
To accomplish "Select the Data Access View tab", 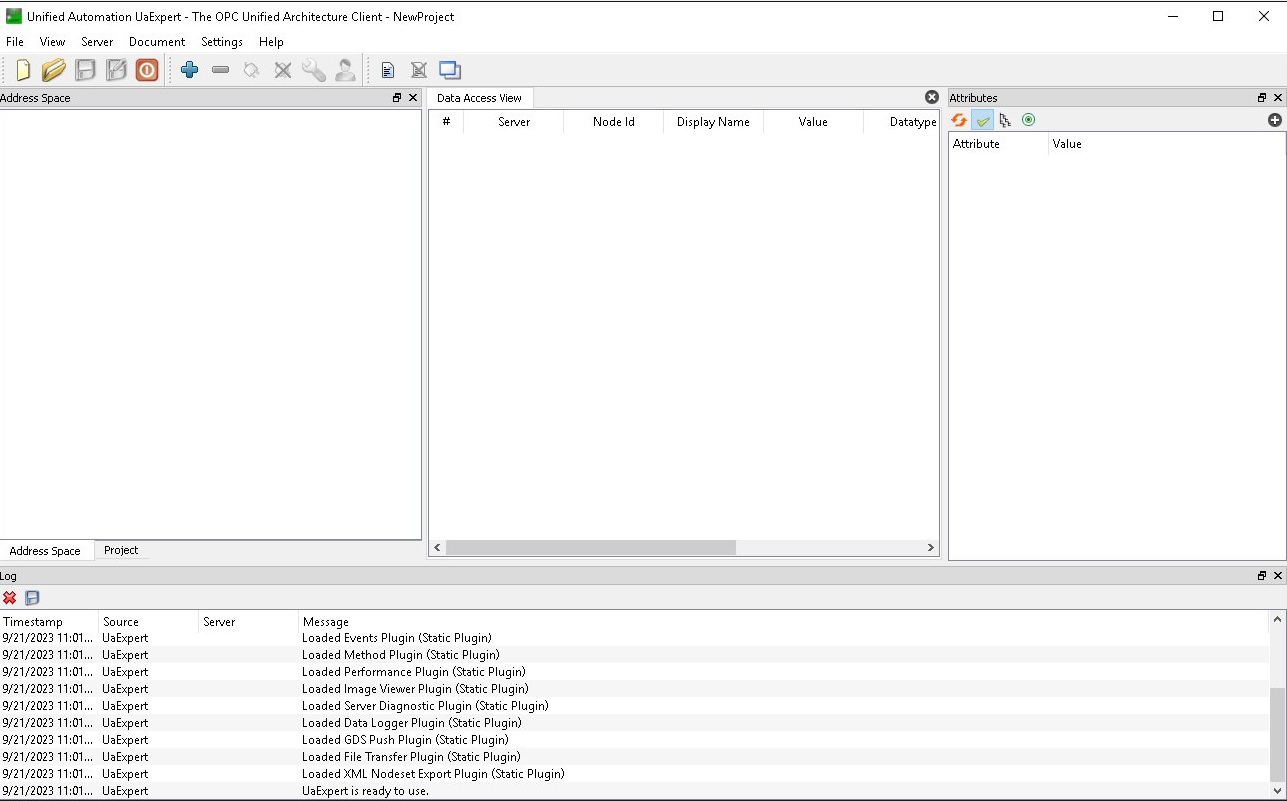I will pyautogui.click(x=479, y=98).
